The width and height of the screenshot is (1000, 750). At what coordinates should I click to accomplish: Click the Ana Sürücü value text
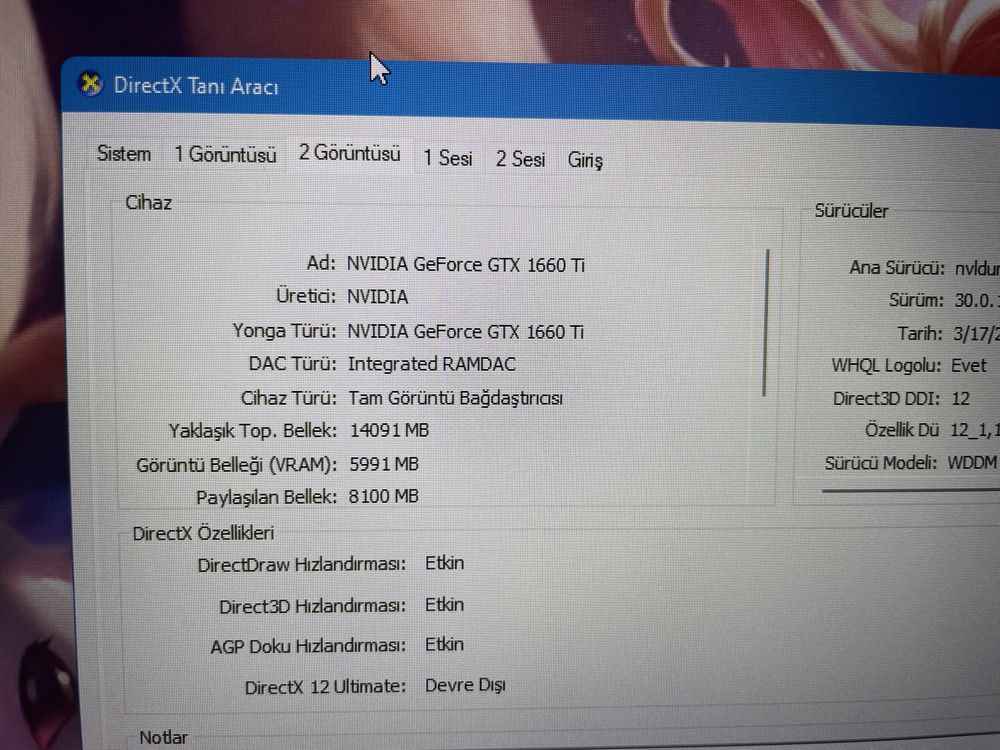coord(977,268)
